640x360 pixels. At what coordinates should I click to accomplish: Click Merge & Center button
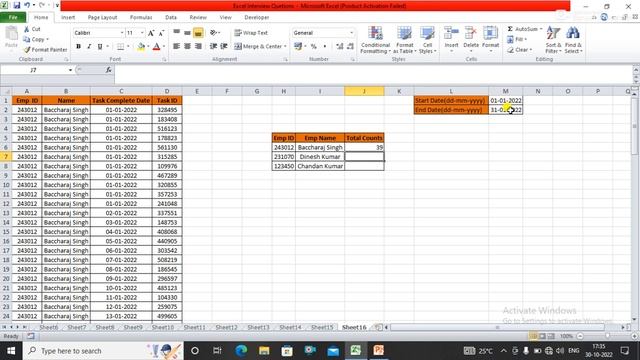258,47
